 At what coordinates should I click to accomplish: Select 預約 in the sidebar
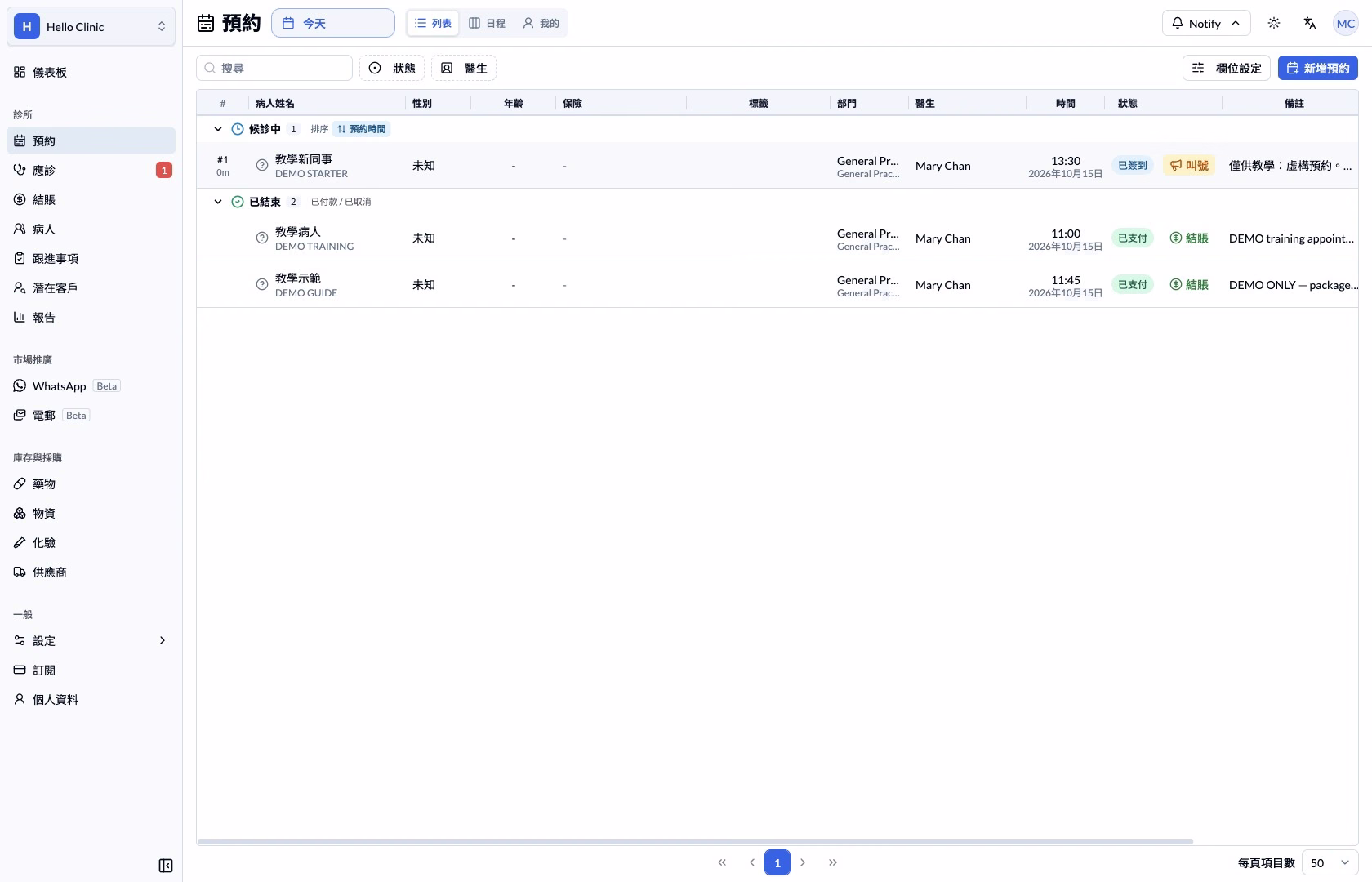coord(91,140)
